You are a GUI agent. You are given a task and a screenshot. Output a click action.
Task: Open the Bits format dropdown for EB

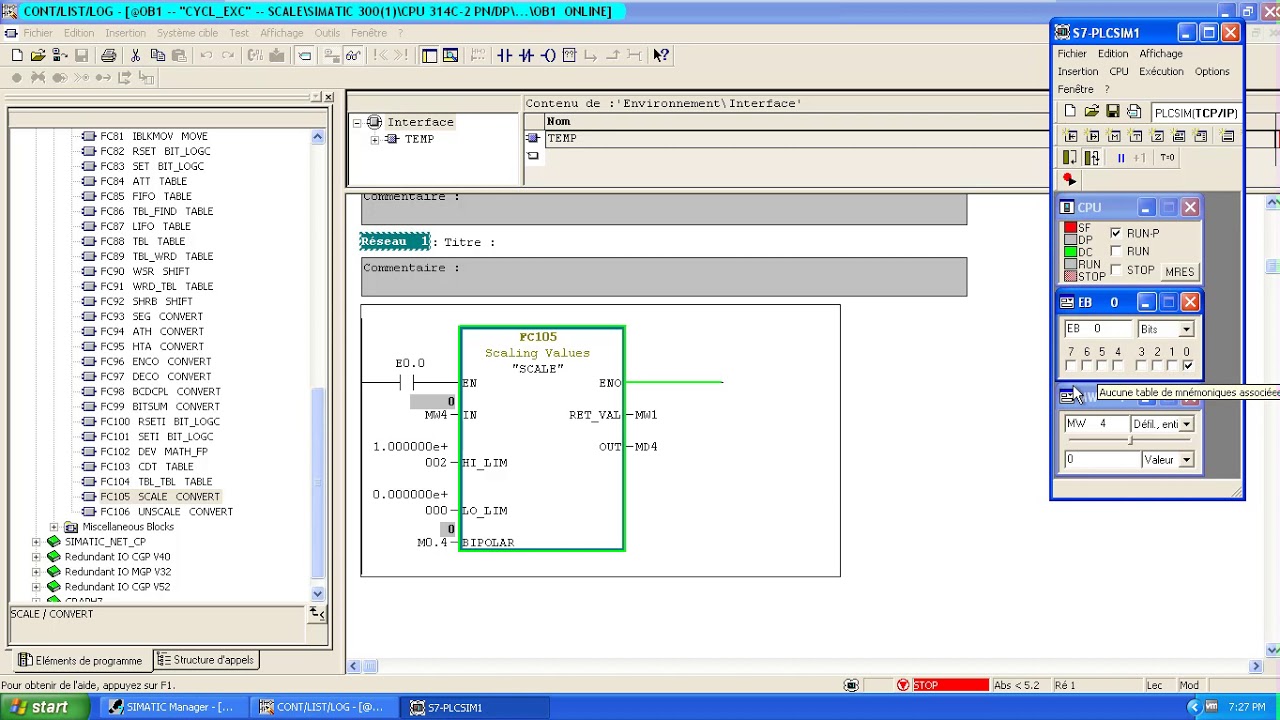[x=1186, y=330]
